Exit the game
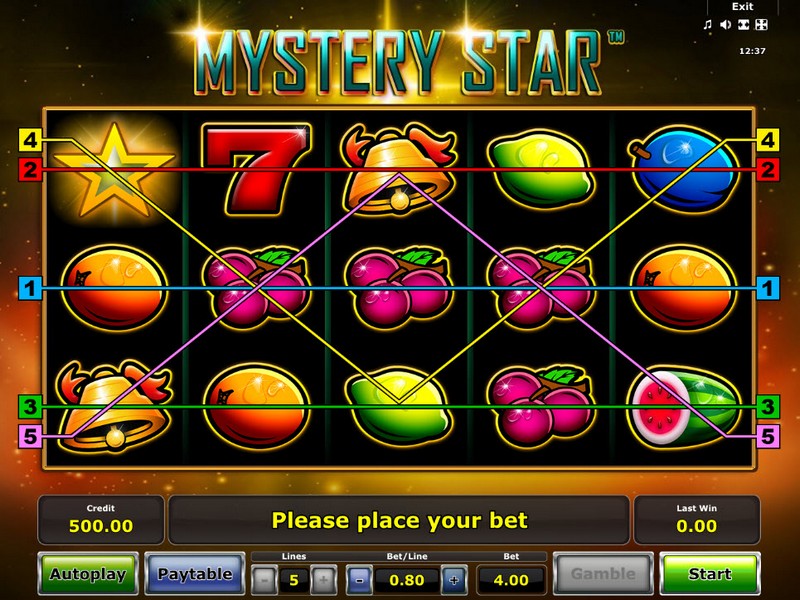800x600 pixels. pos(742,7)
